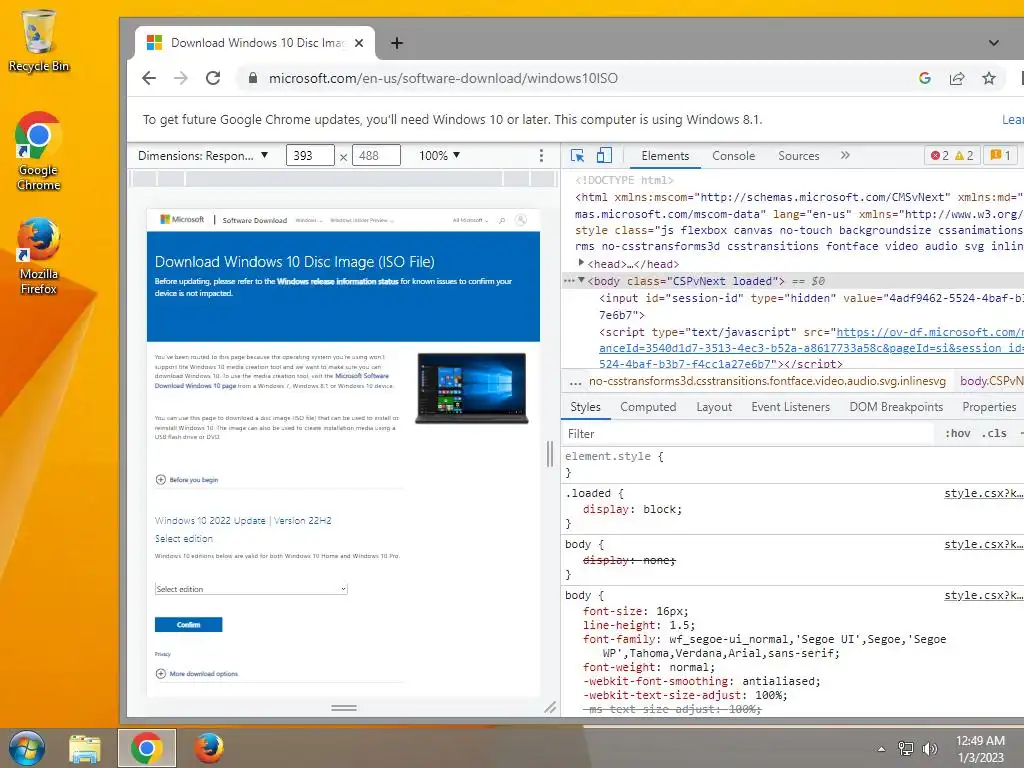
Task: Click the blue Confirm button
Action: pyautogui.click(x=189, y=625)
